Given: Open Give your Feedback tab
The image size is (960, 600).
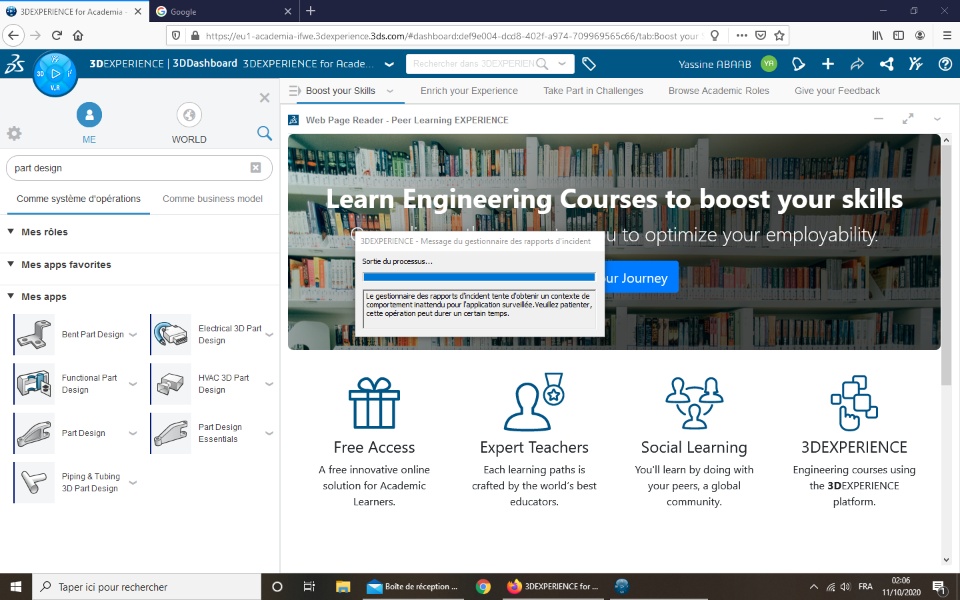Looking at the screenshot, I should coord(837,91).
